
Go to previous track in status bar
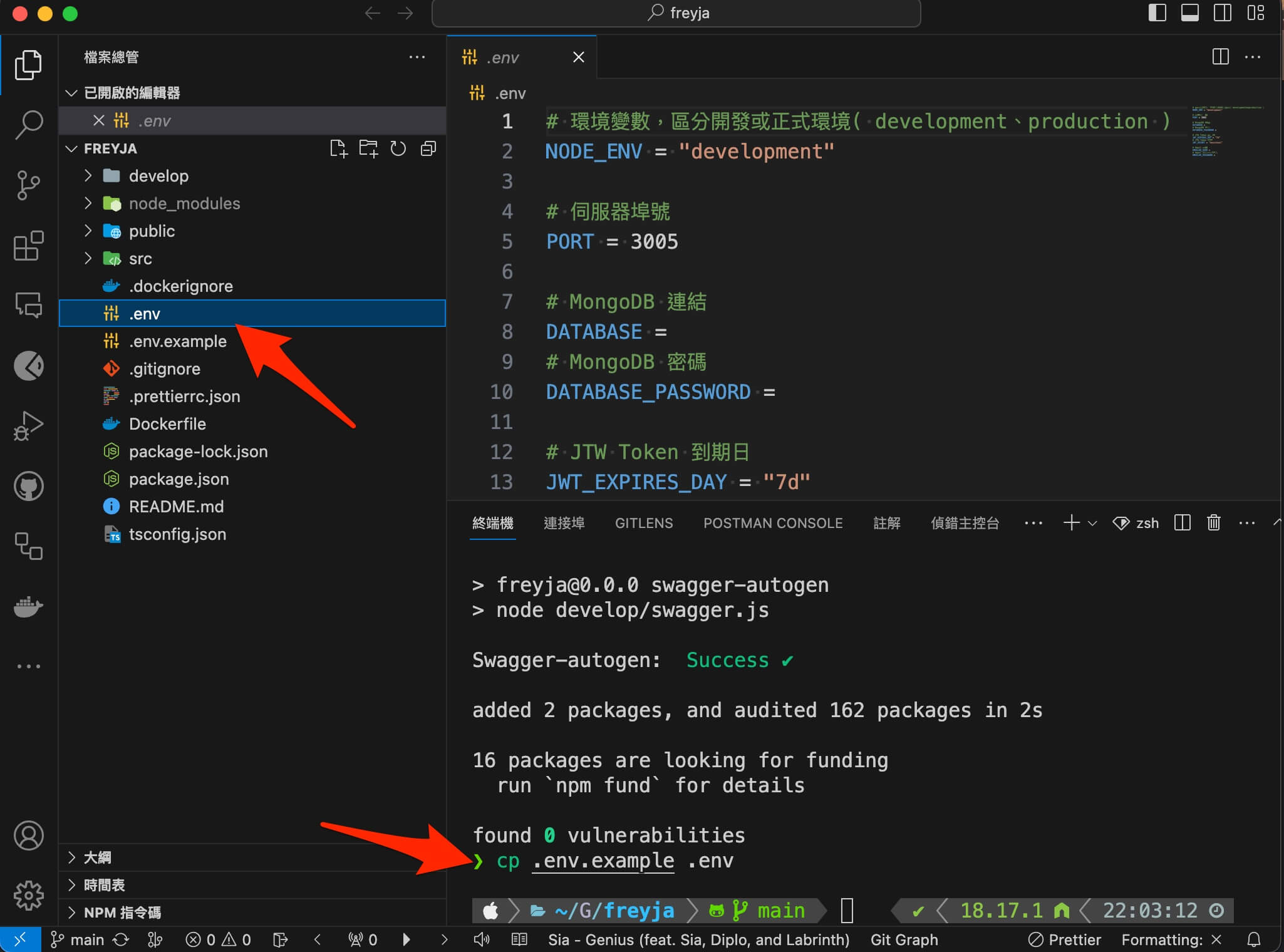point(318,939)
